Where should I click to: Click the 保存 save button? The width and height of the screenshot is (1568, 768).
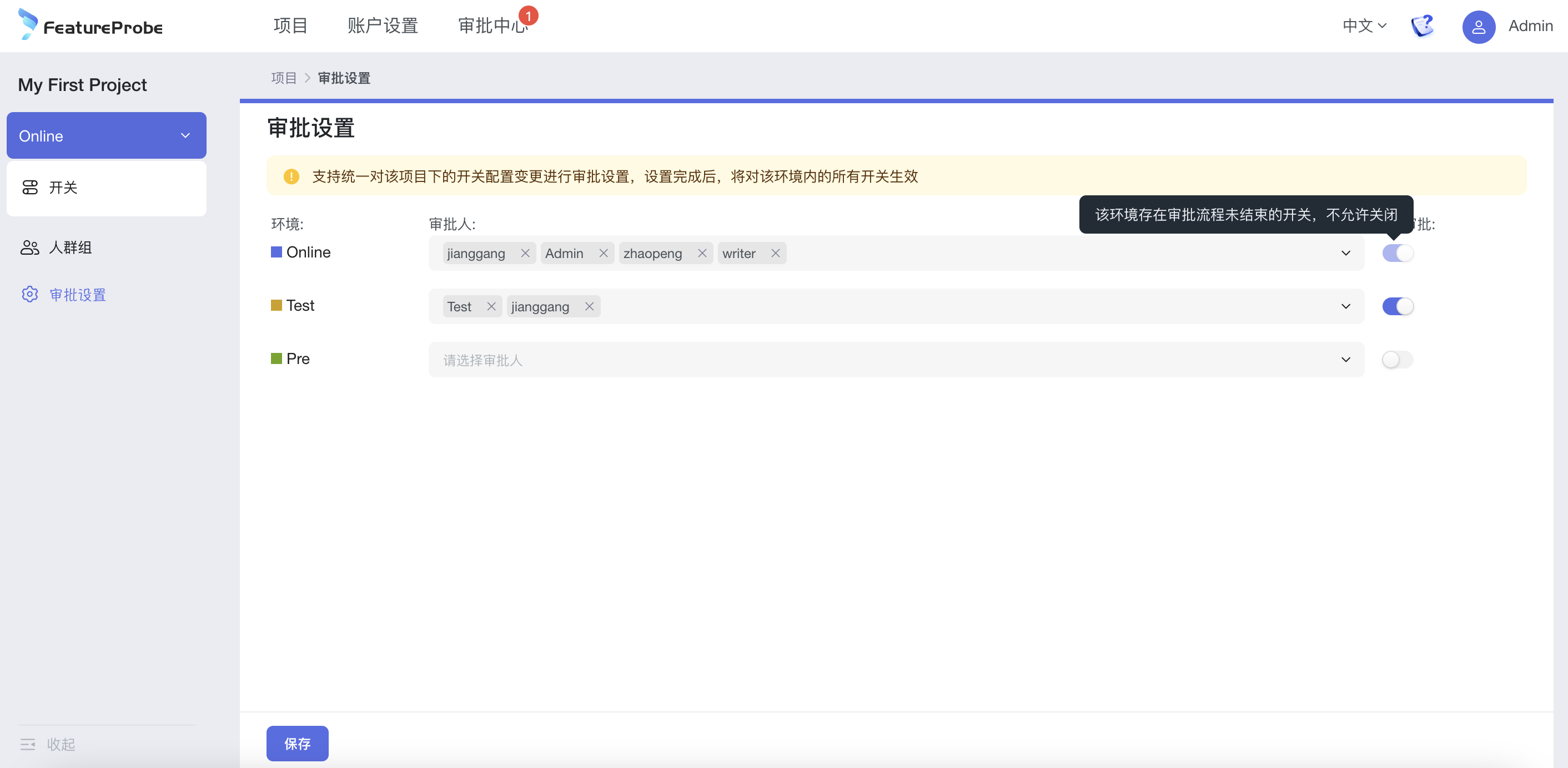tap(297, 743)
